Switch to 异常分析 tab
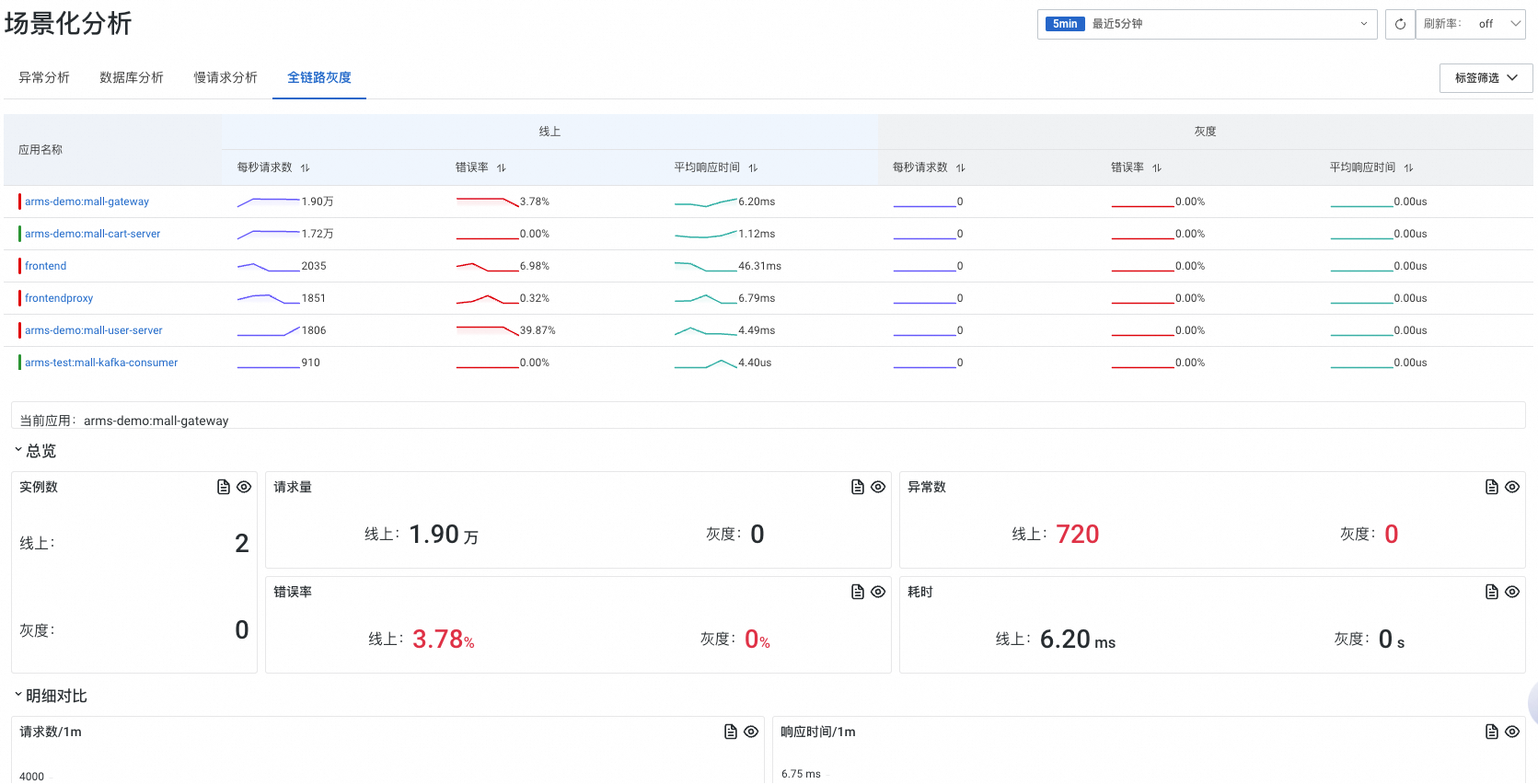1538x784 pixels. (44, 77)
